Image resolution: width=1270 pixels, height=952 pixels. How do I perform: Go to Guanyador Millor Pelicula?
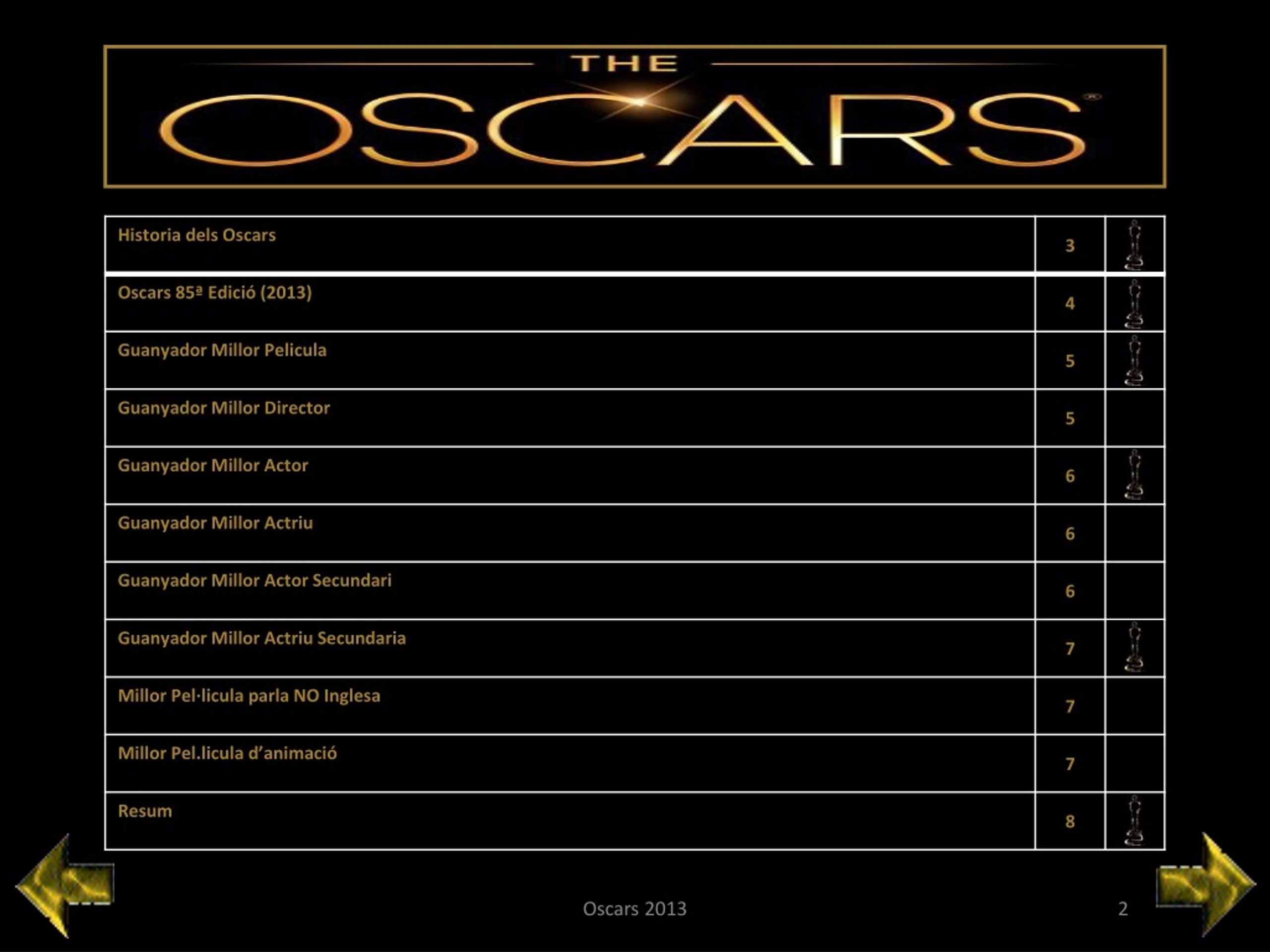(222, 351)
